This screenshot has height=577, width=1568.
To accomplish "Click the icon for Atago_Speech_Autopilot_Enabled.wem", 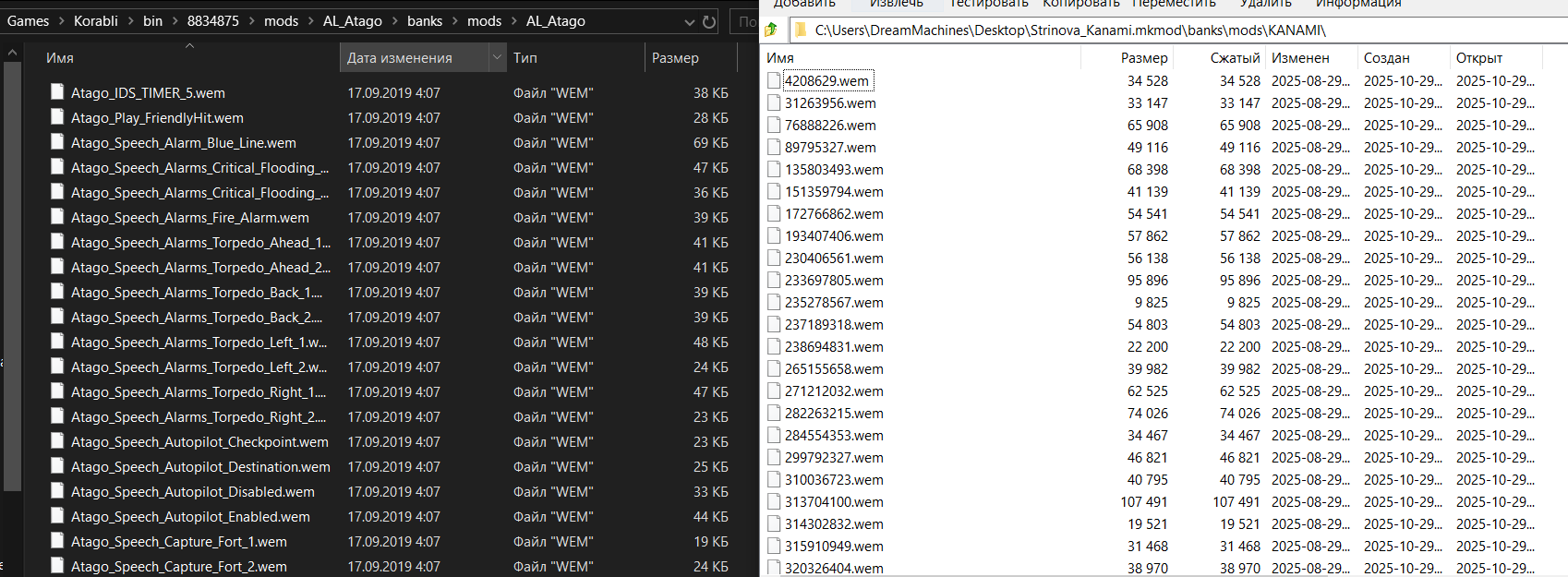I will pyautogui.click(x=57, y=516).
